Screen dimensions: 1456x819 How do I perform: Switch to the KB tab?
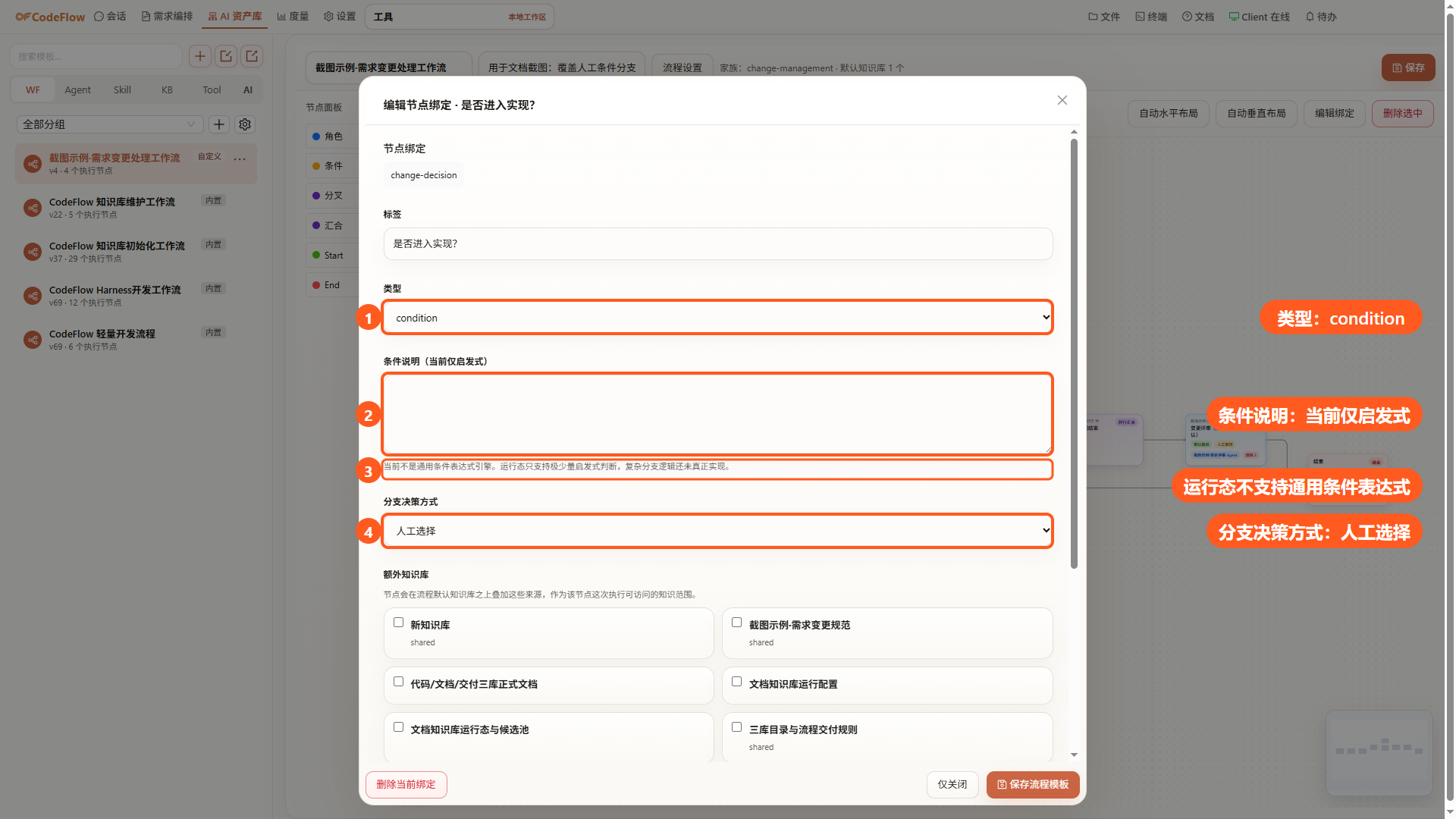(167, 89)
